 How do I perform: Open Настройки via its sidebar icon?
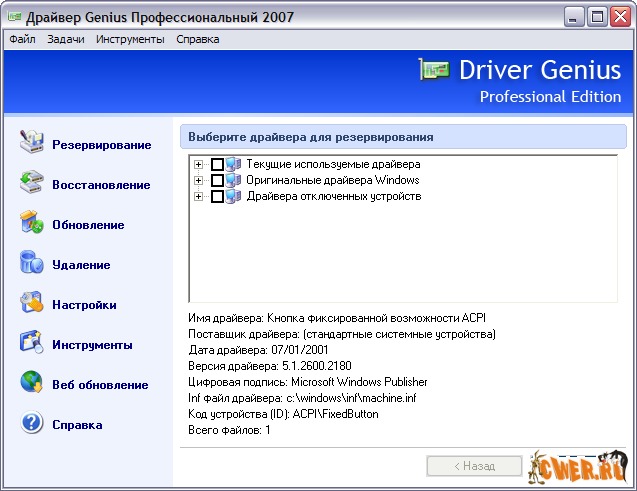pos(32,303)
